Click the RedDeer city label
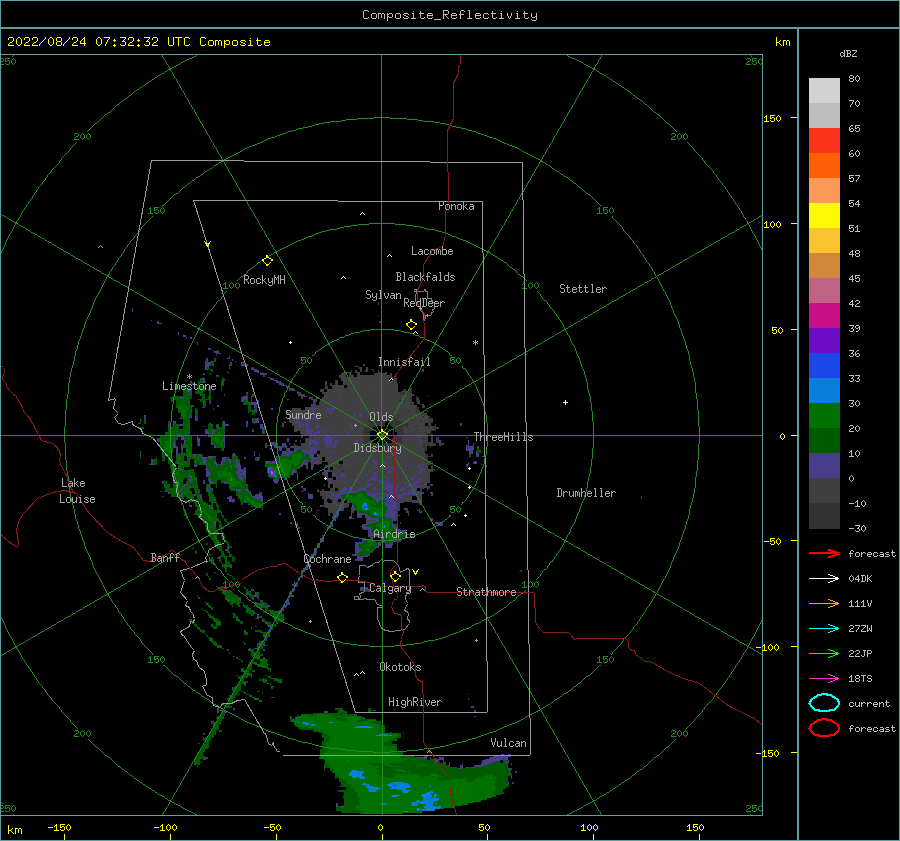 pos(424,303)
